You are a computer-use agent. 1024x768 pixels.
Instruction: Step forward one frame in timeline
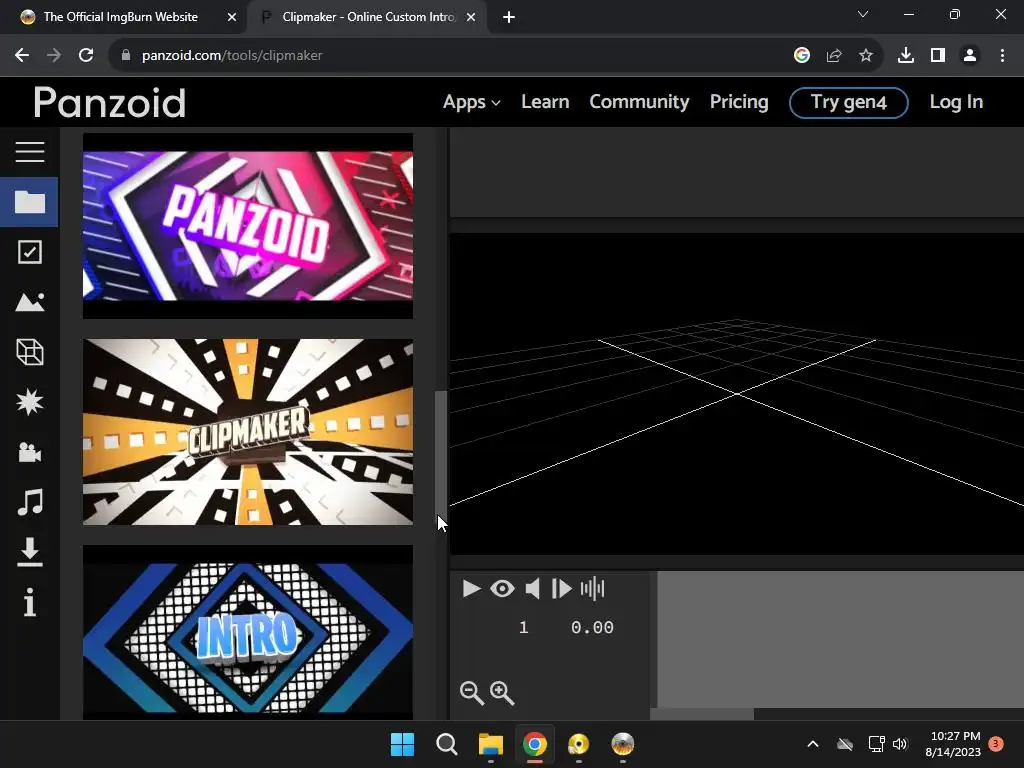click(x=561, y=588)
